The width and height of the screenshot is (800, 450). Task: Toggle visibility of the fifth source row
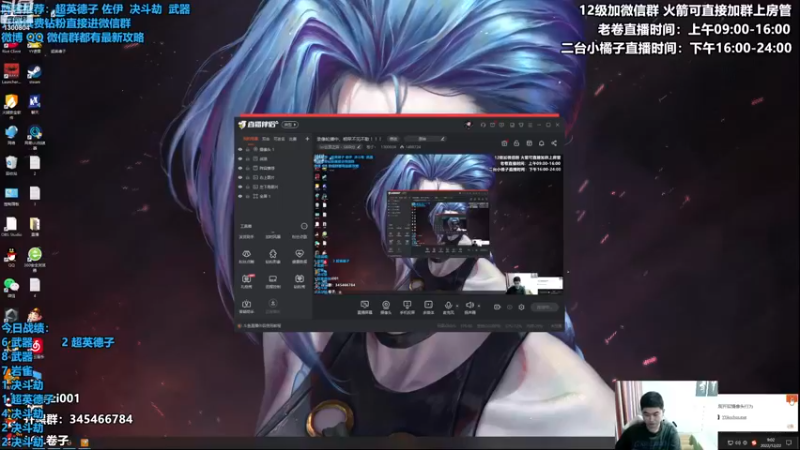240,187
